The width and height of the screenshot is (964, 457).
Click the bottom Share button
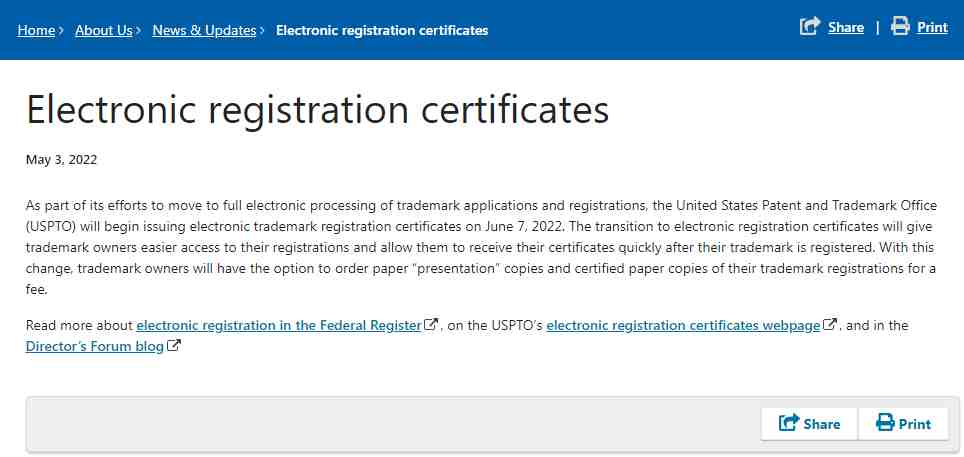pyautogui.click(x=809, y=424)
